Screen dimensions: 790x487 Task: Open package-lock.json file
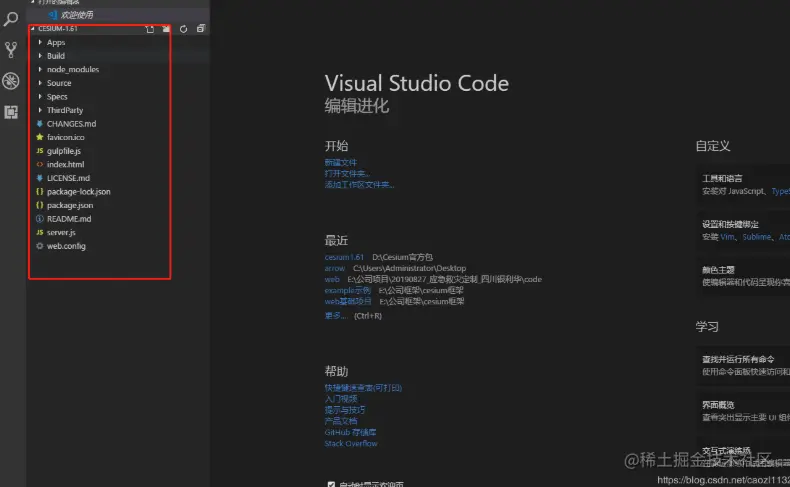79,191
